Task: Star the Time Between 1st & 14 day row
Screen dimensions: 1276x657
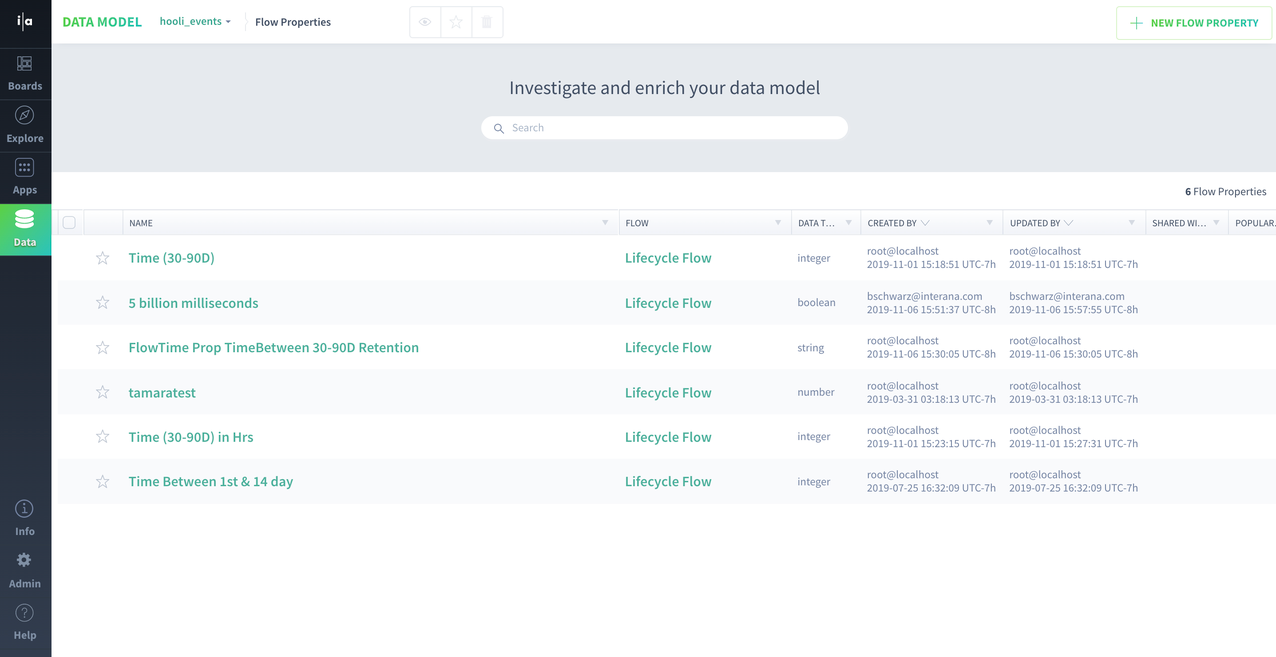Action: (x=102, y=482)
